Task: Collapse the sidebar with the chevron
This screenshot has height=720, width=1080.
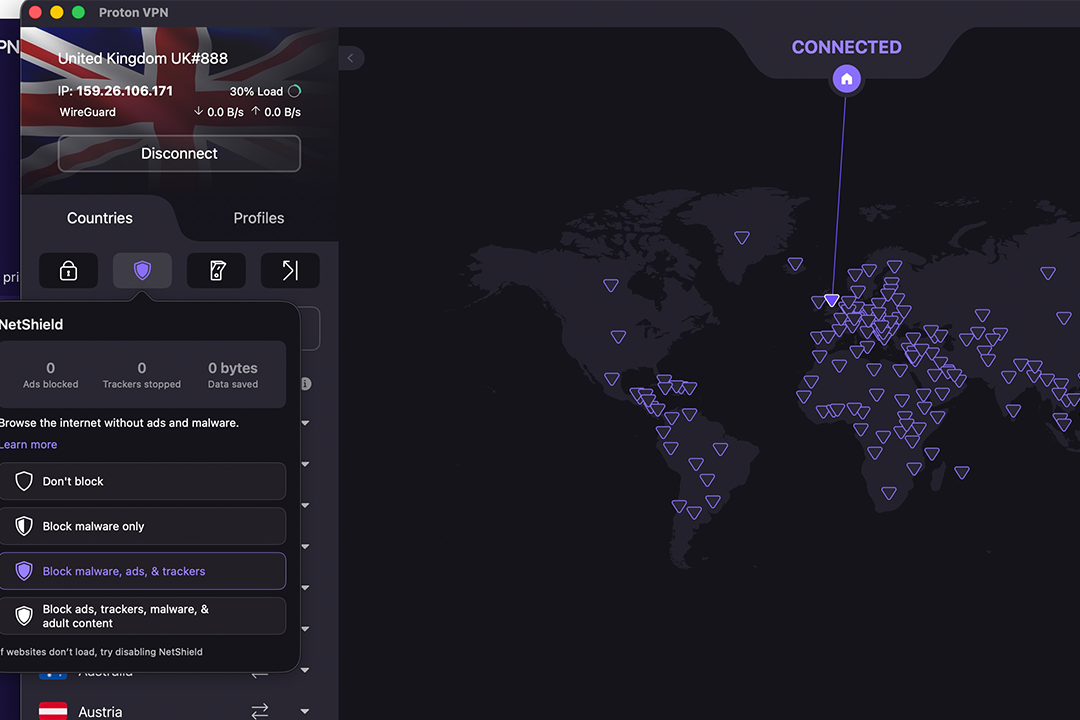Action: coord(351,58)
